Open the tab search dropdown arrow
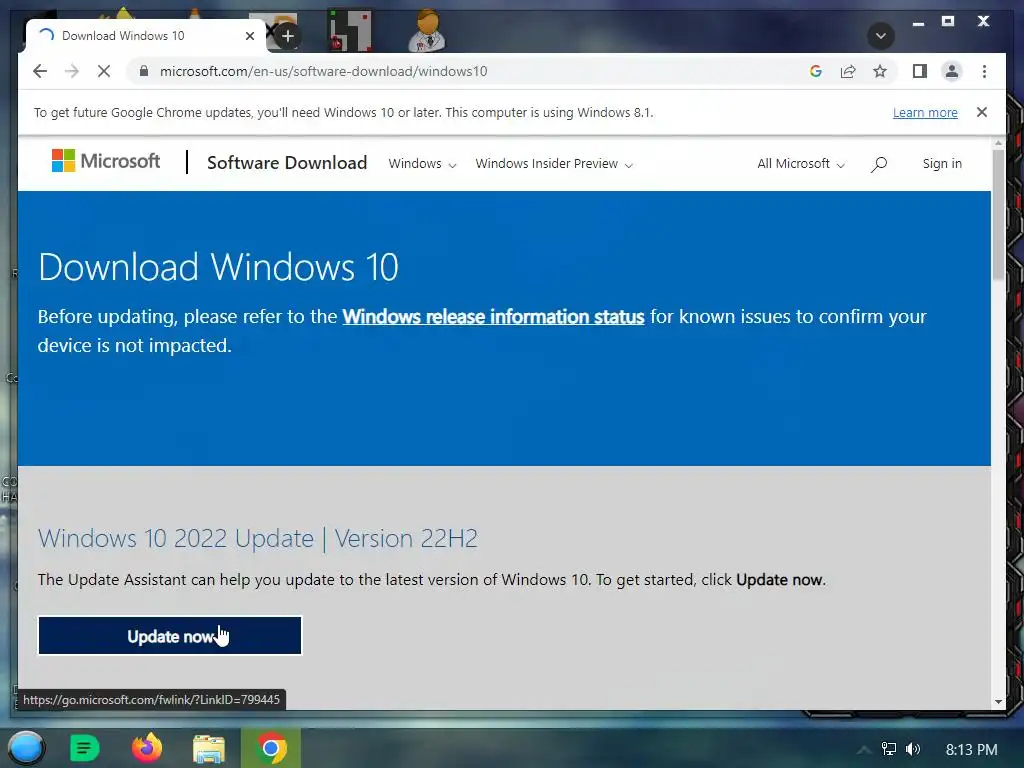This screenshot has width=1024, height=768. 880,35
